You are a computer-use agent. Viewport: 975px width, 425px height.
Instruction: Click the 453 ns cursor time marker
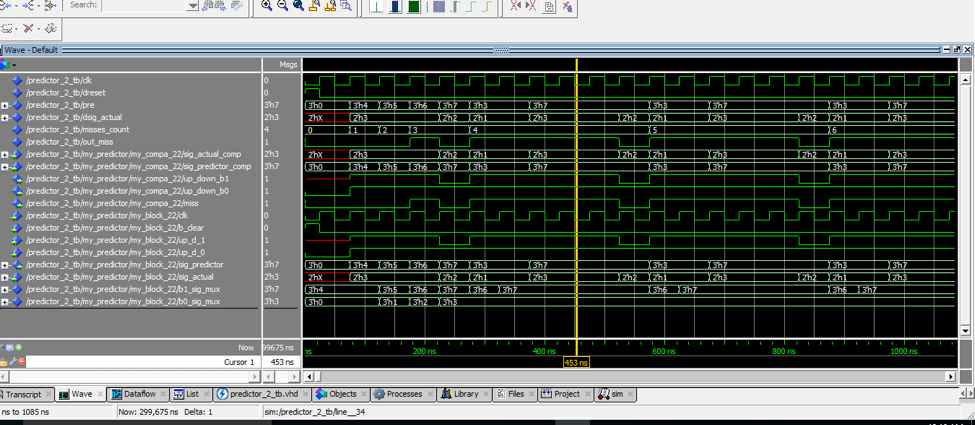[x=577, y=362]
